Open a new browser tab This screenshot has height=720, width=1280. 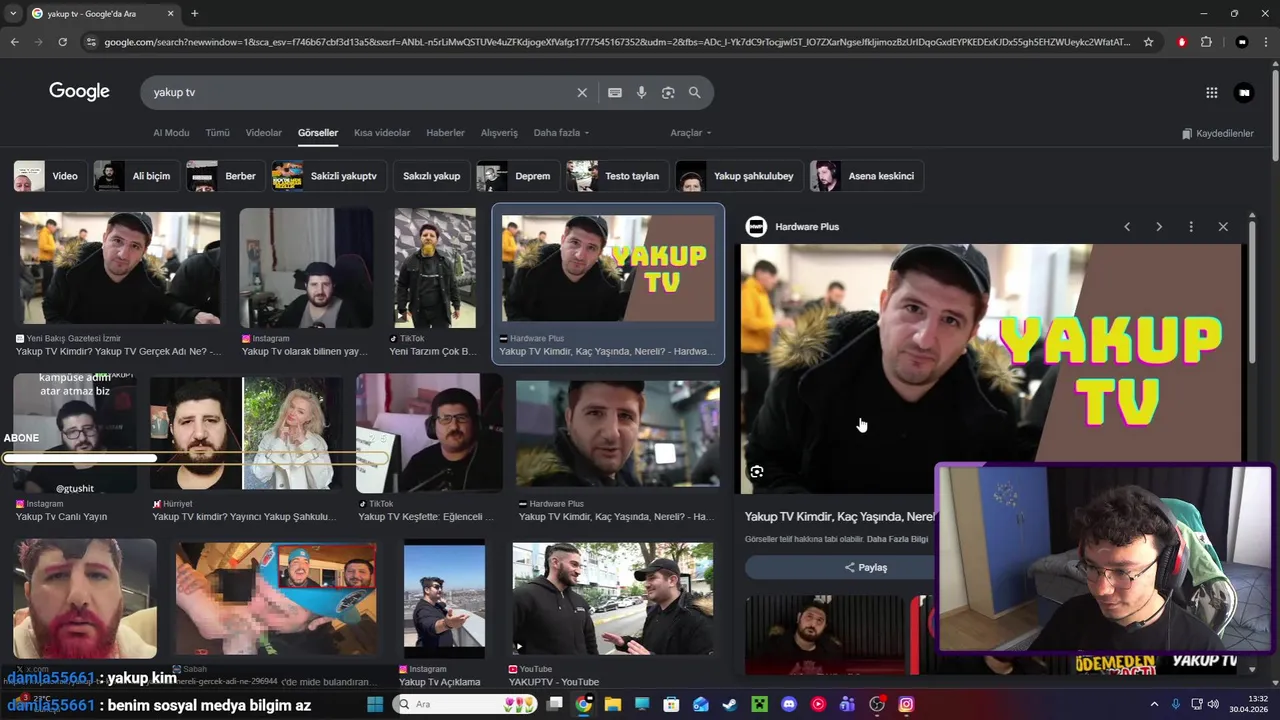tap(194, 13)
